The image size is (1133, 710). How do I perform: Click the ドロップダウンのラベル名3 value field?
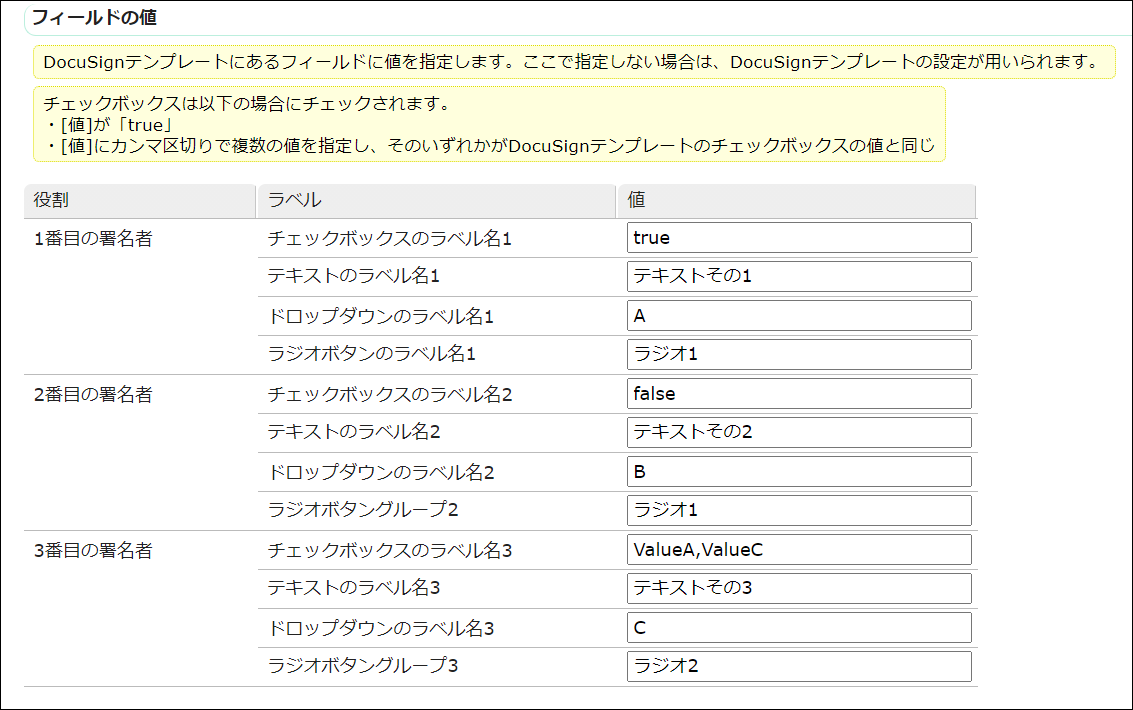coord(799,628)
